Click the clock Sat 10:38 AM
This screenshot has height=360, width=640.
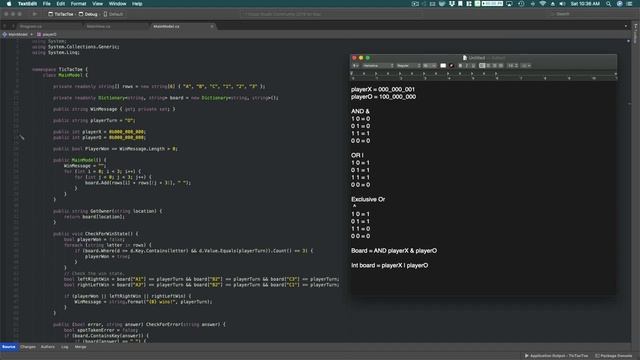tap(585, 4)
